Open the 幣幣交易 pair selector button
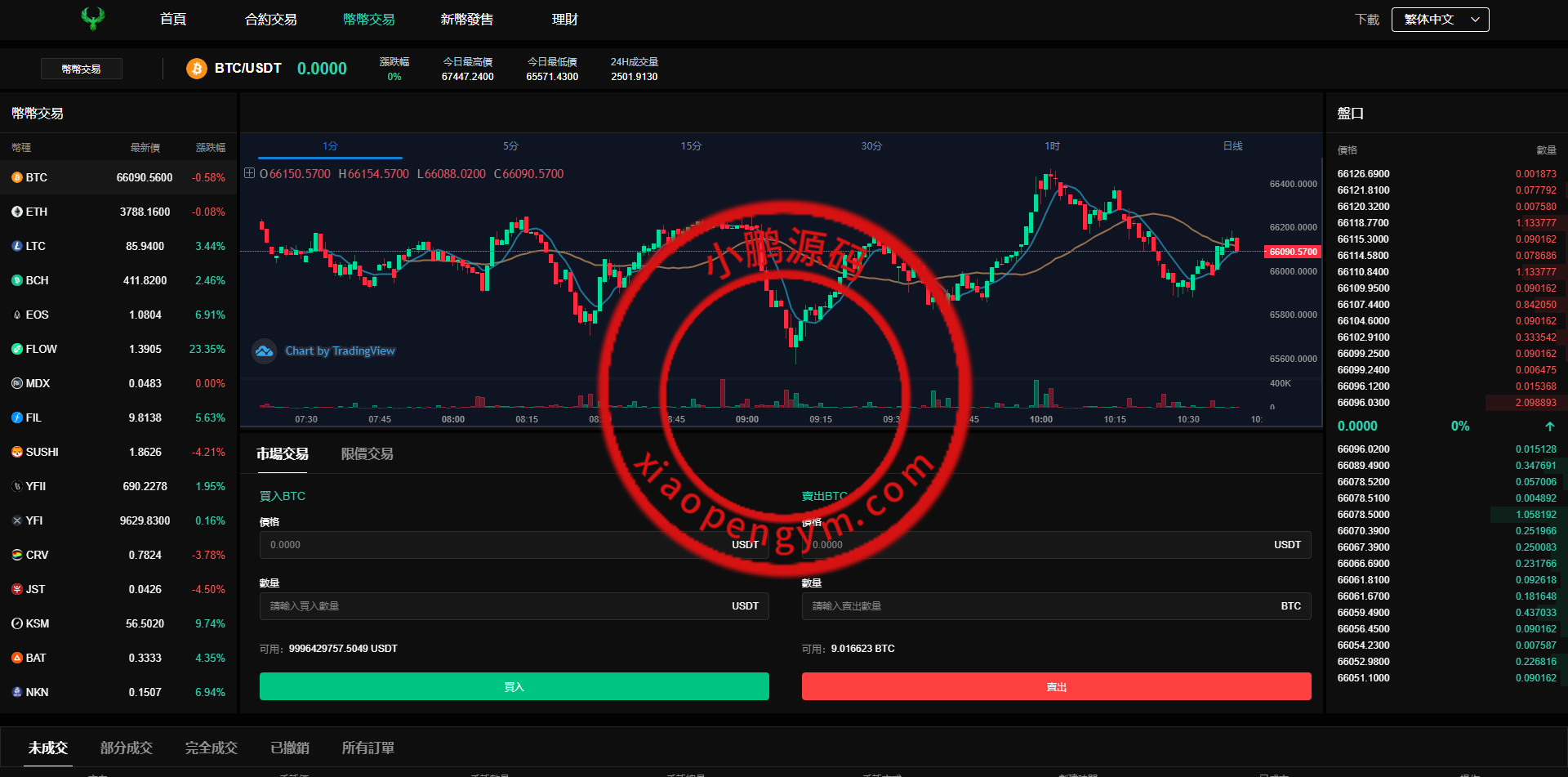This screenshot has width=1568, height=777. [x=82, y=69]
